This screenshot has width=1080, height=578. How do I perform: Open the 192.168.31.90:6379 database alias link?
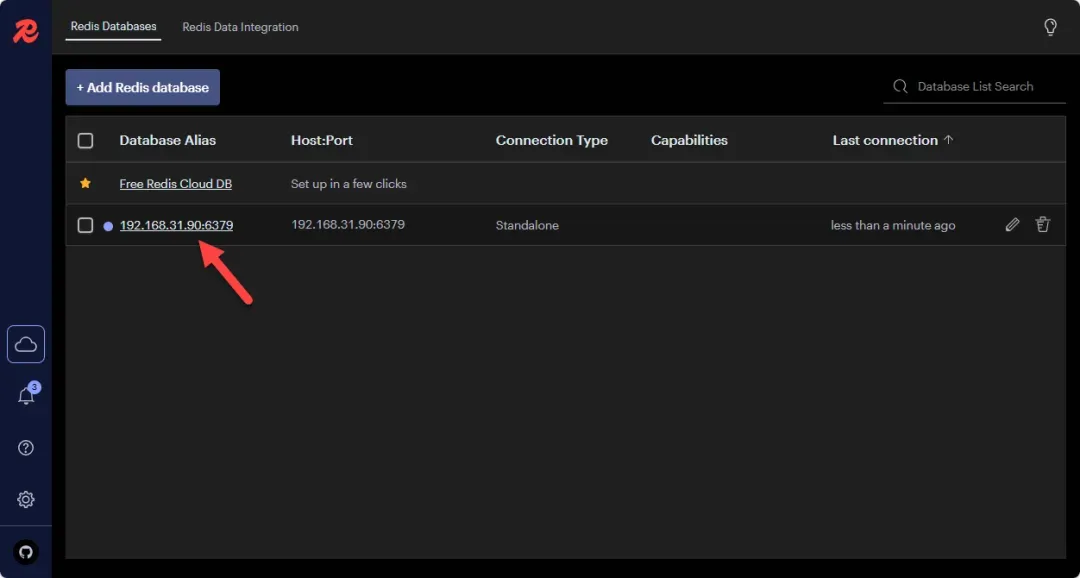coord(176,225)
